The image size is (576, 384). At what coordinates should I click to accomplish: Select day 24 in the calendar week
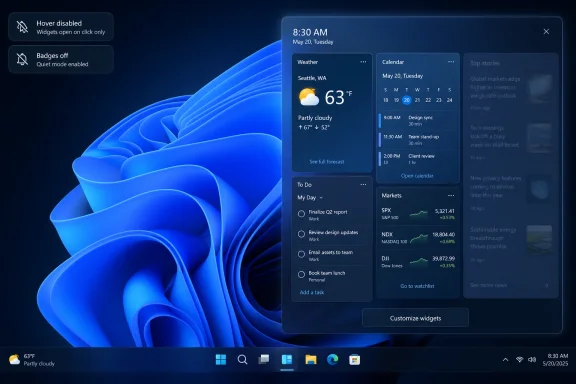coord(449,100)
